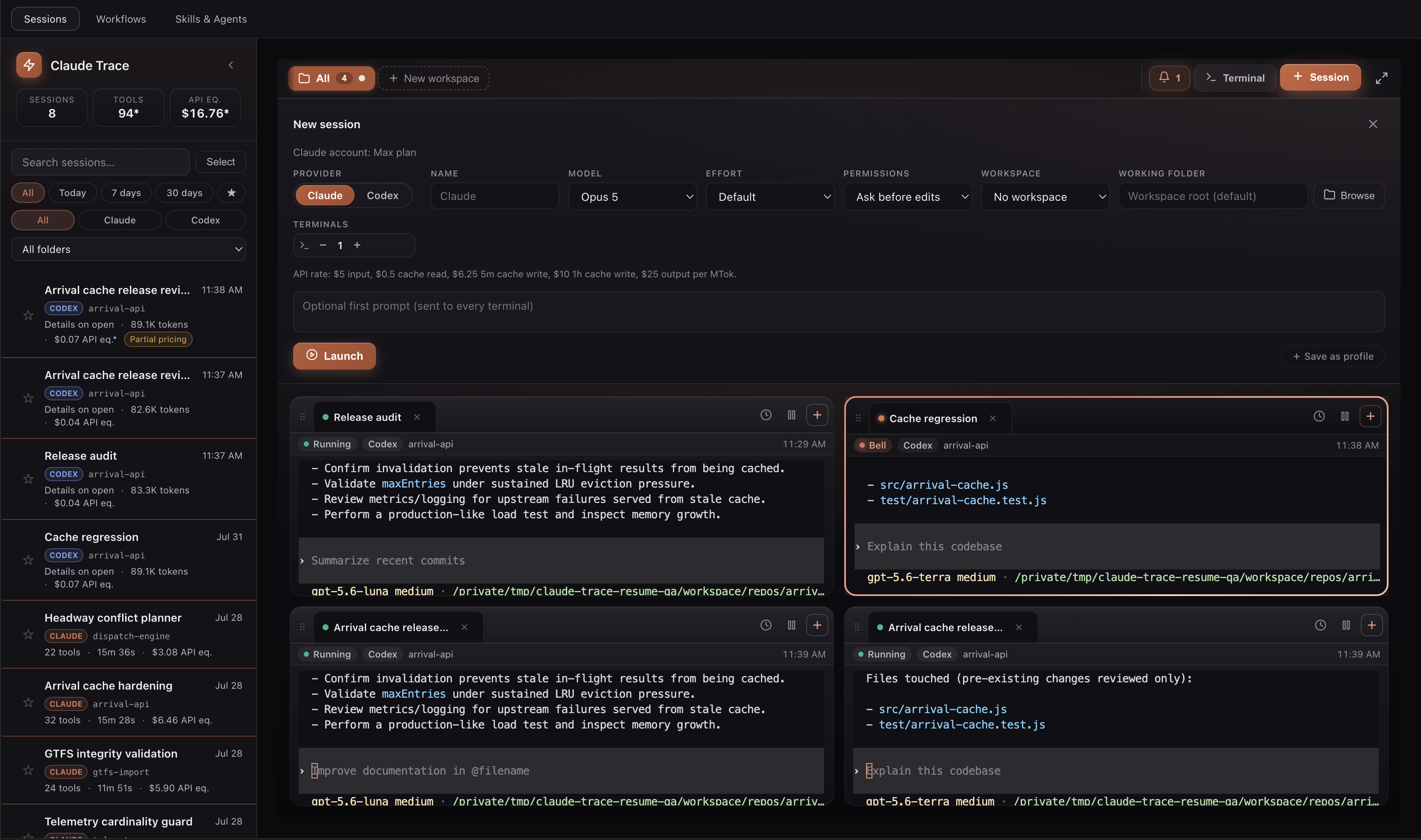Add terminal to 'Files touched' pane
The height and width of the screenshot is (840, 1421).
click(x=1372, y=625)
